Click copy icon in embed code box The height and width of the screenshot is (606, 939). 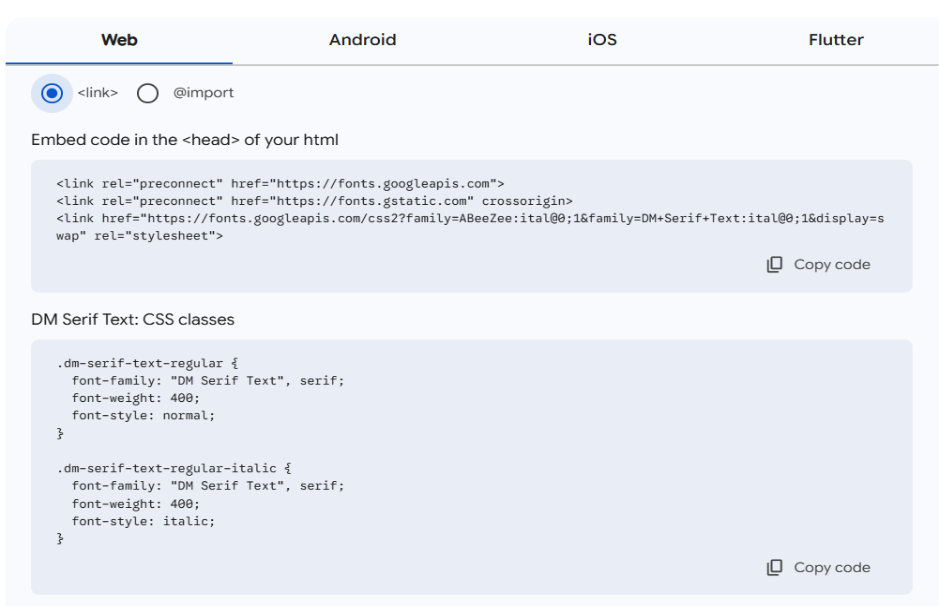click(774, 265)
